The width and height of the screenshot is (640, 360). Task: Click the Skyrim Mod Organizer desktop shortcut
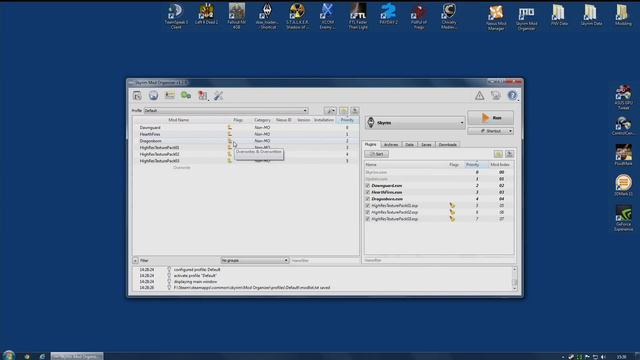[526, 18]
